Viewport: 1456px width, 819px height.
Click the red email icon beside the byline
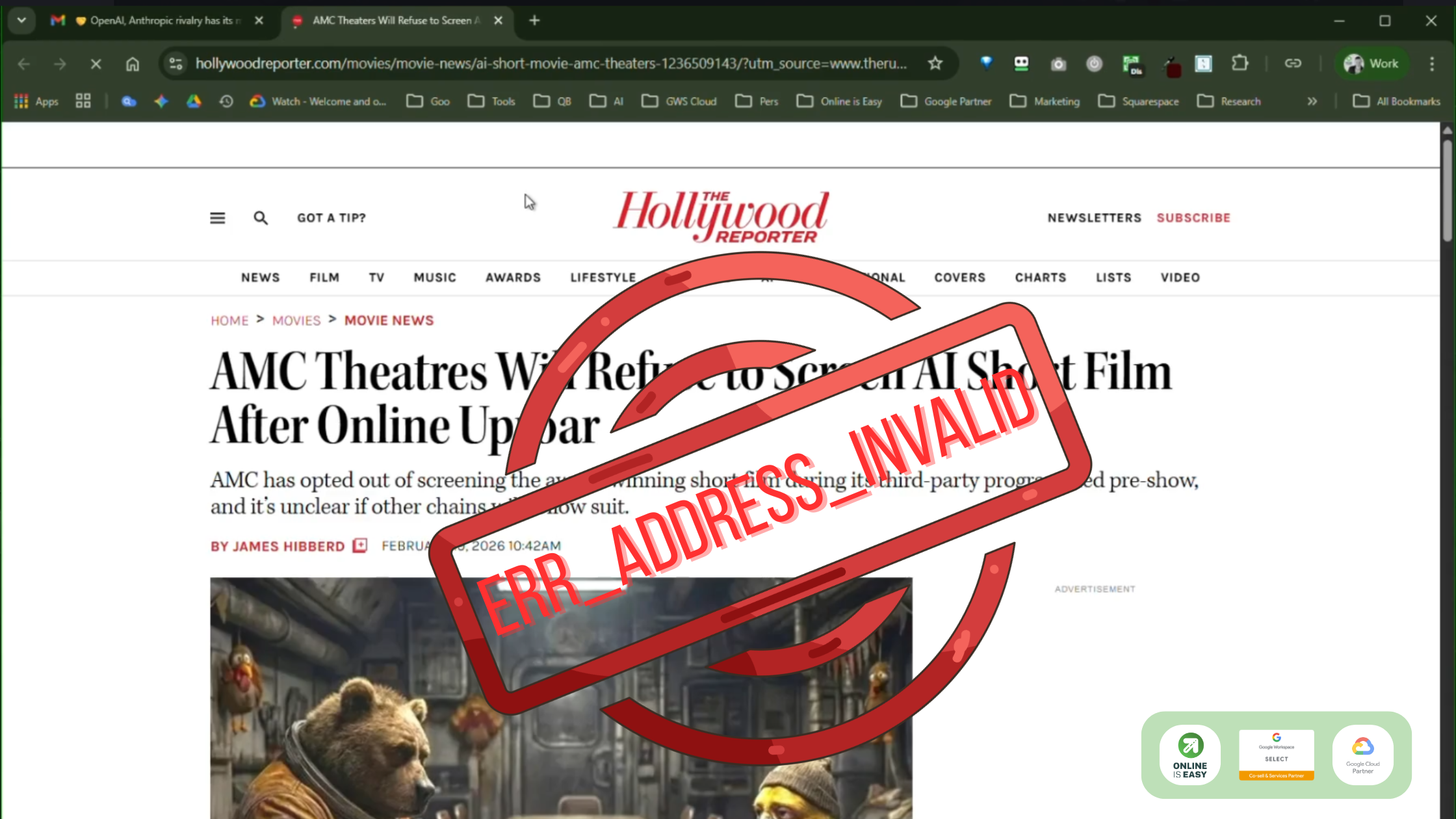click(358, 546)
